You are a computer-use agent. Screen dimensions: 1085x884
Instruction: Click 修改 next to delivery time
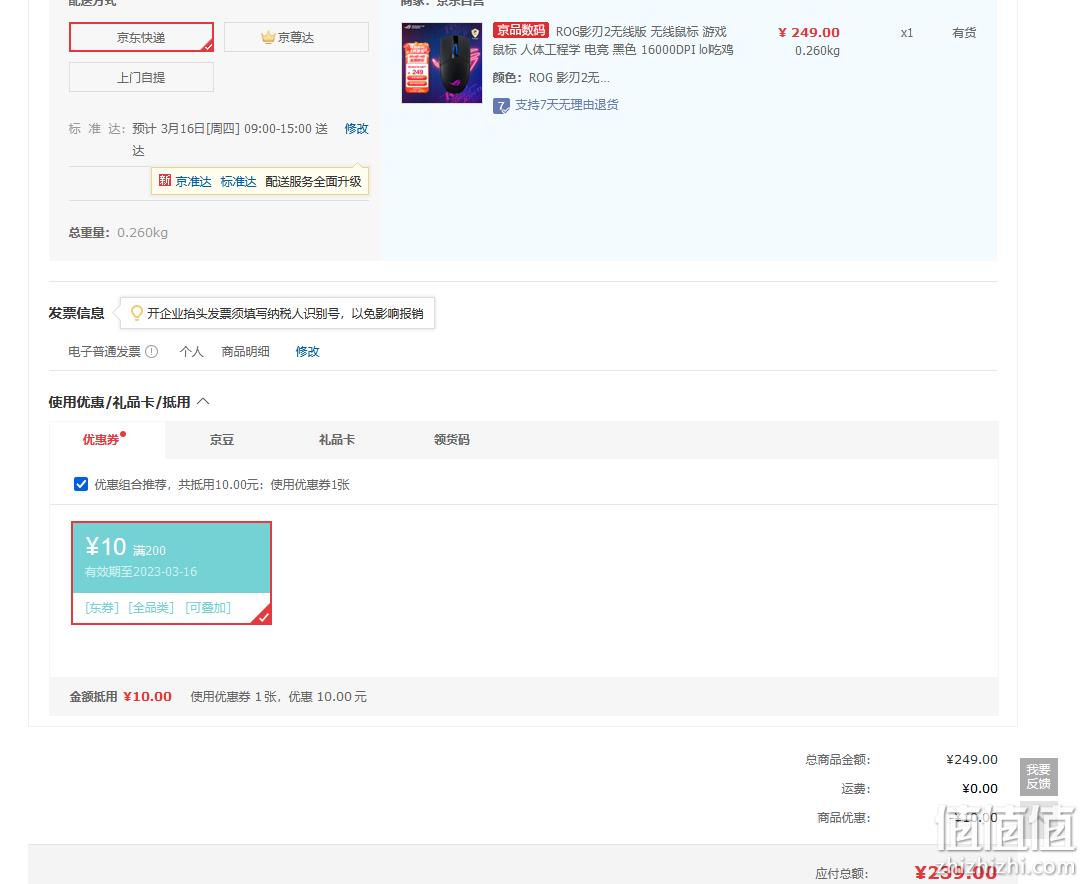point(356,129)
